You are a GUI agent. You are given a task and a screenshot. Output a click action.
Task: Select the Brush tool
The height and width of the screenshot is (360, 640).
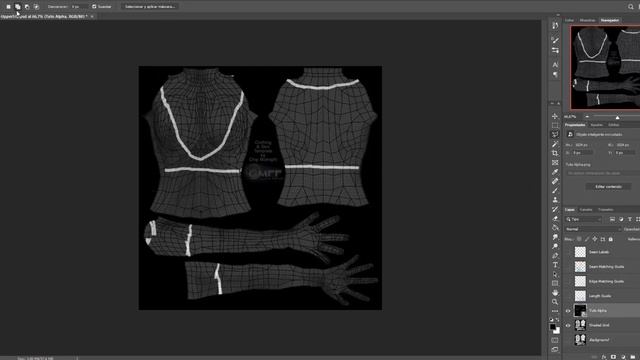click(555, 191)
